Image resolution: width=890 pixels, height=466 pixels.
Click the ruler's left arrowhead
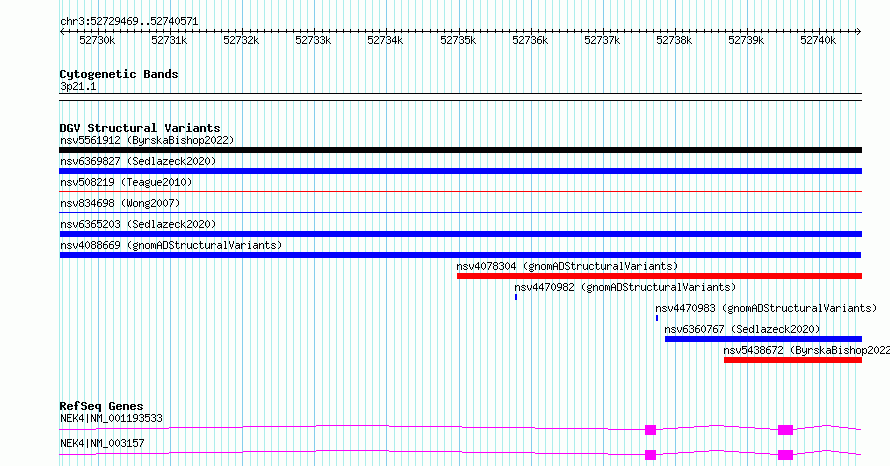tap(62, 32)
